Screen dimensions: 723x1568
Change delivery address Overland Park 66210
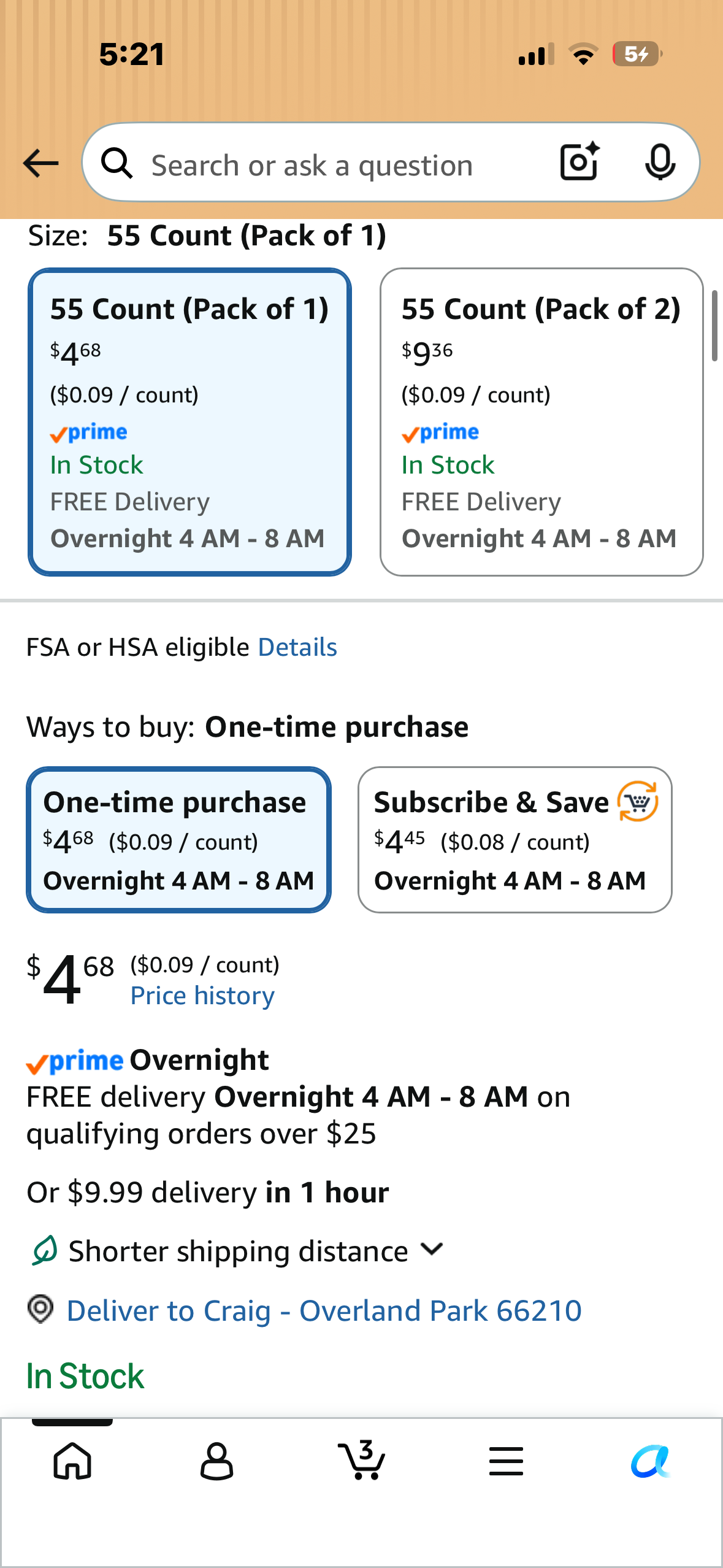324,1310
